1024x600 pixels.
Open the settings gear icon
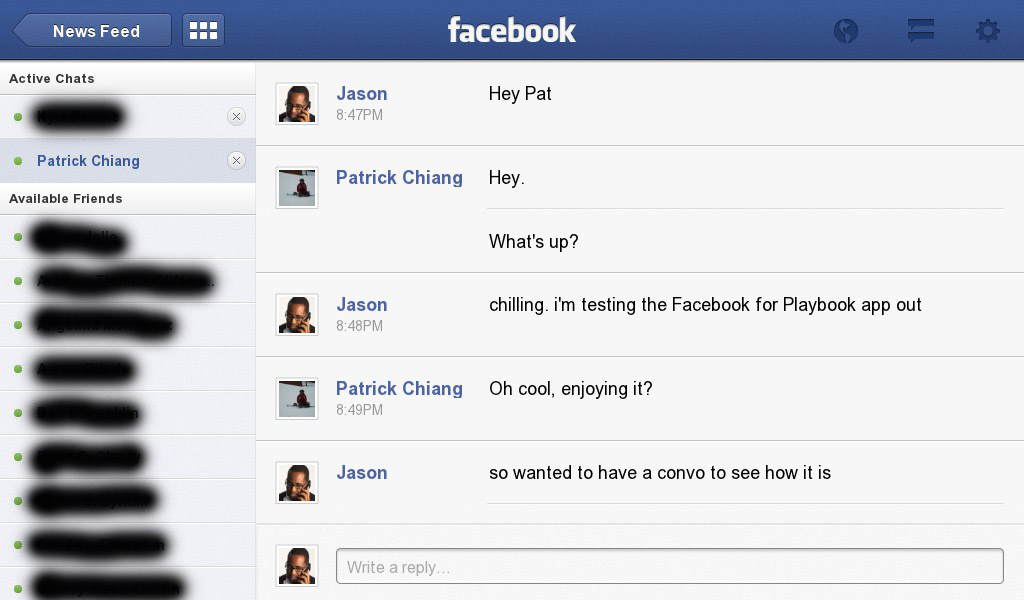click(987, 31)
